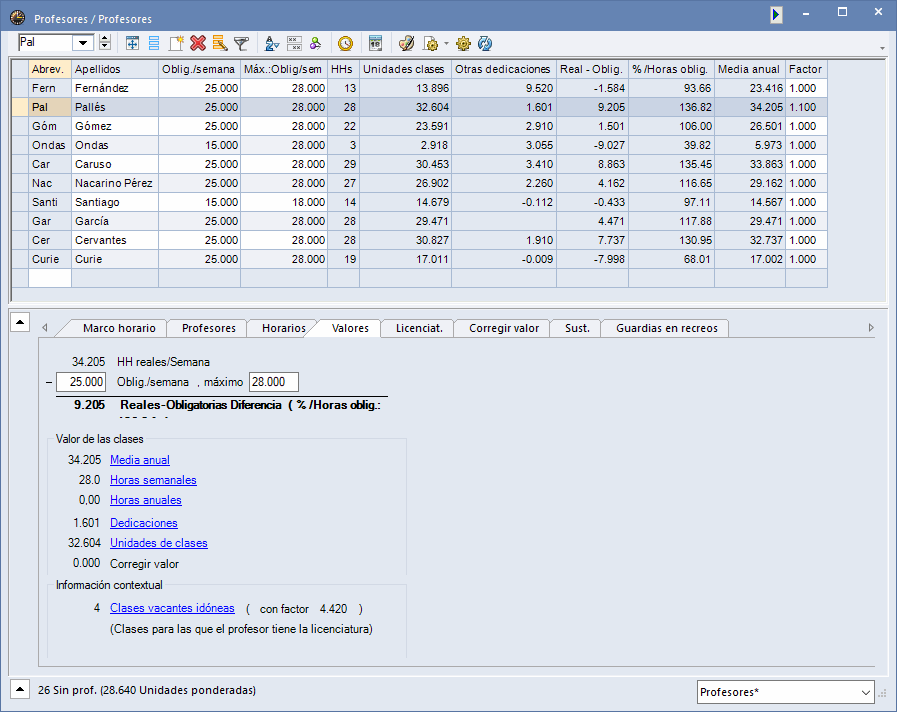This screenshot has height=712, width=897.
Task: Click the blue stacked-rows toolbar icon
Action: point(154,43)
